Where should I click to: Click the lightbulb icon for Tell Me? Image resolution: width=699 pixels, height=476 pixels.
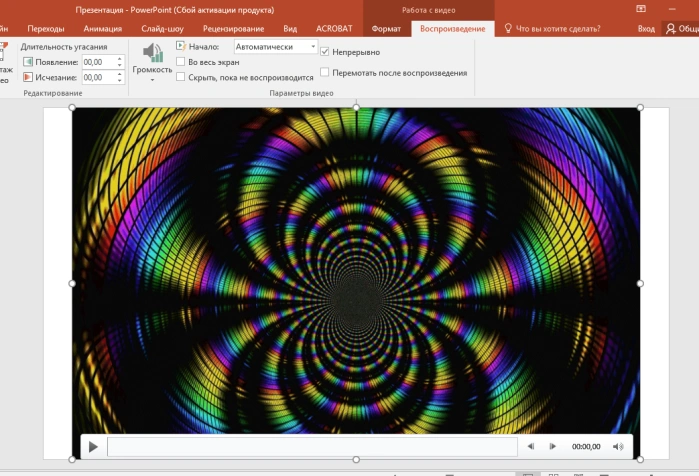pos(508,29)
